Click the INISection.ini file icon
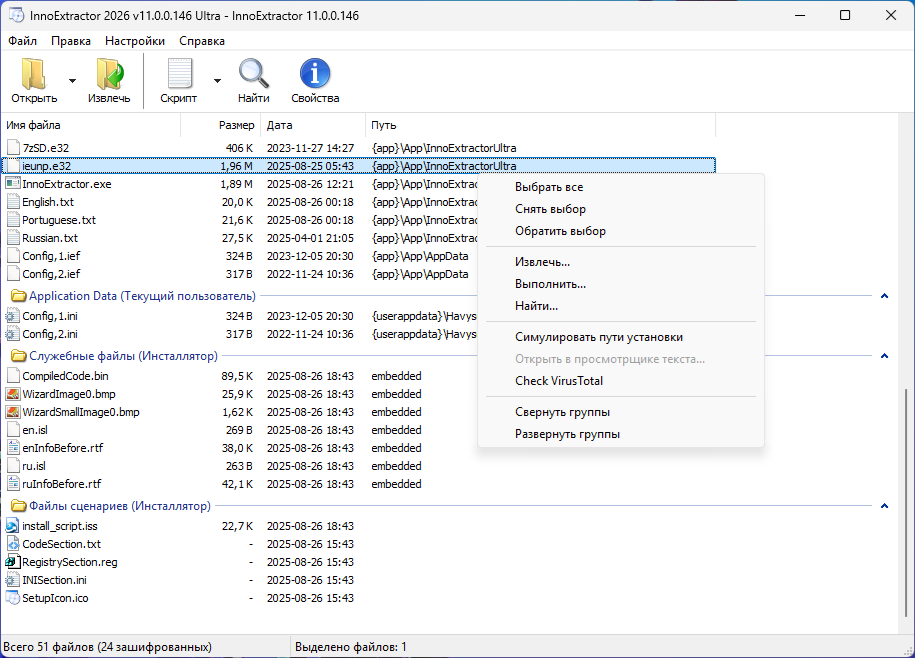 click(13, 580)
